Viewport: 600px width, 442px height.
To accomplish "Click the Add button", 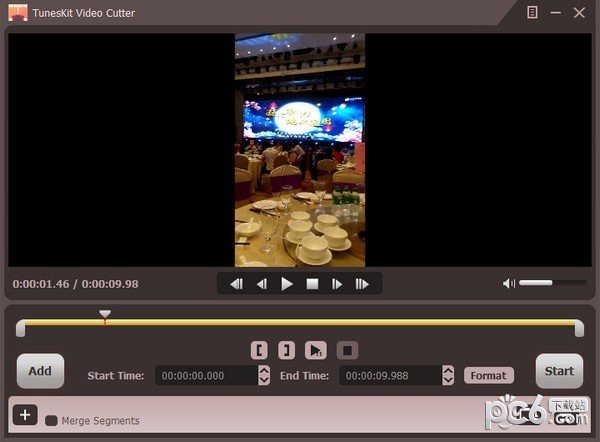I will (40, 371).
